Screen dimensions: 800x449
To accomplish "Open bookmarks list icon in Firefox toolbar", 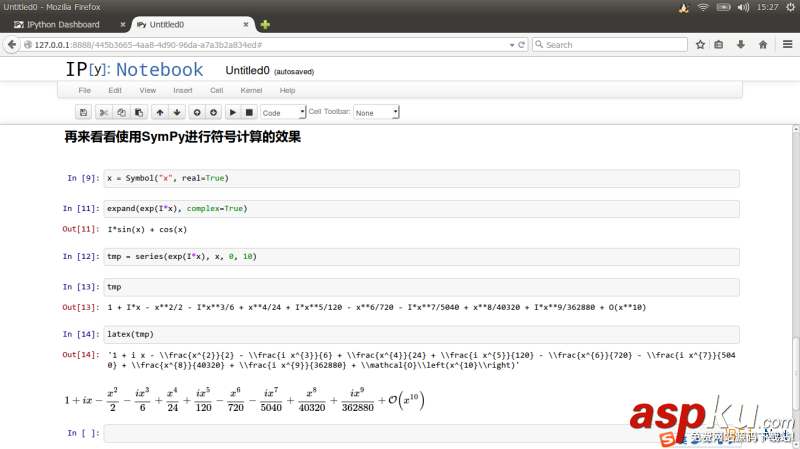I will pos(719,44).
